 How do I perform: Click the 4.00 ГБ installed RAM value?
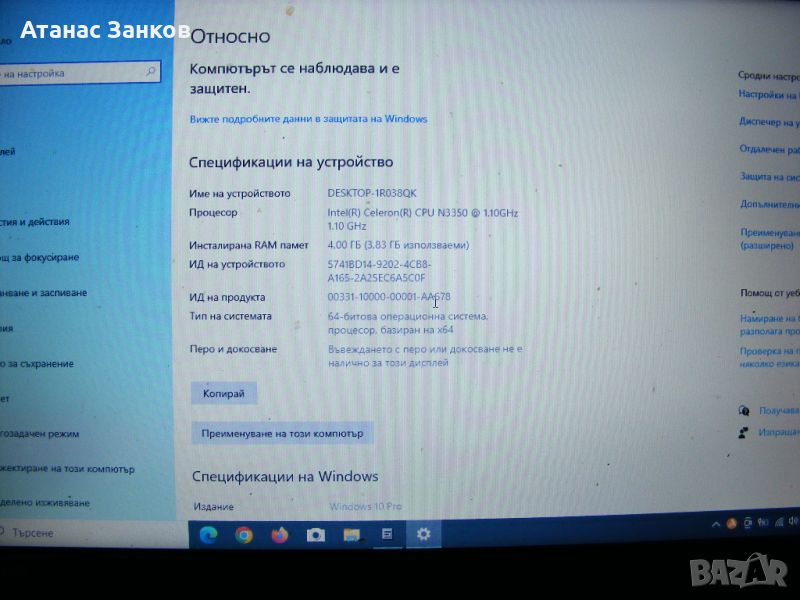398,245
